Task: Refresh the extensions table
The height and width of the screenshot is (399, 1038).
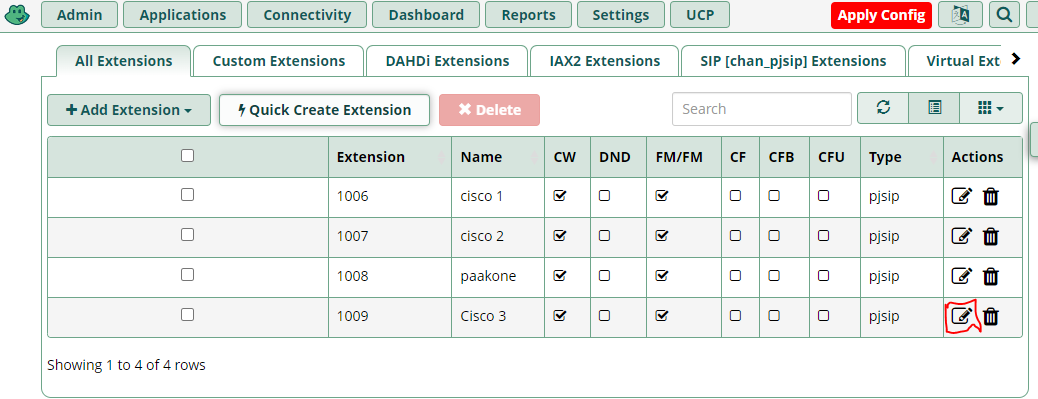Action: pyautogui.click(x=883, y=108)
